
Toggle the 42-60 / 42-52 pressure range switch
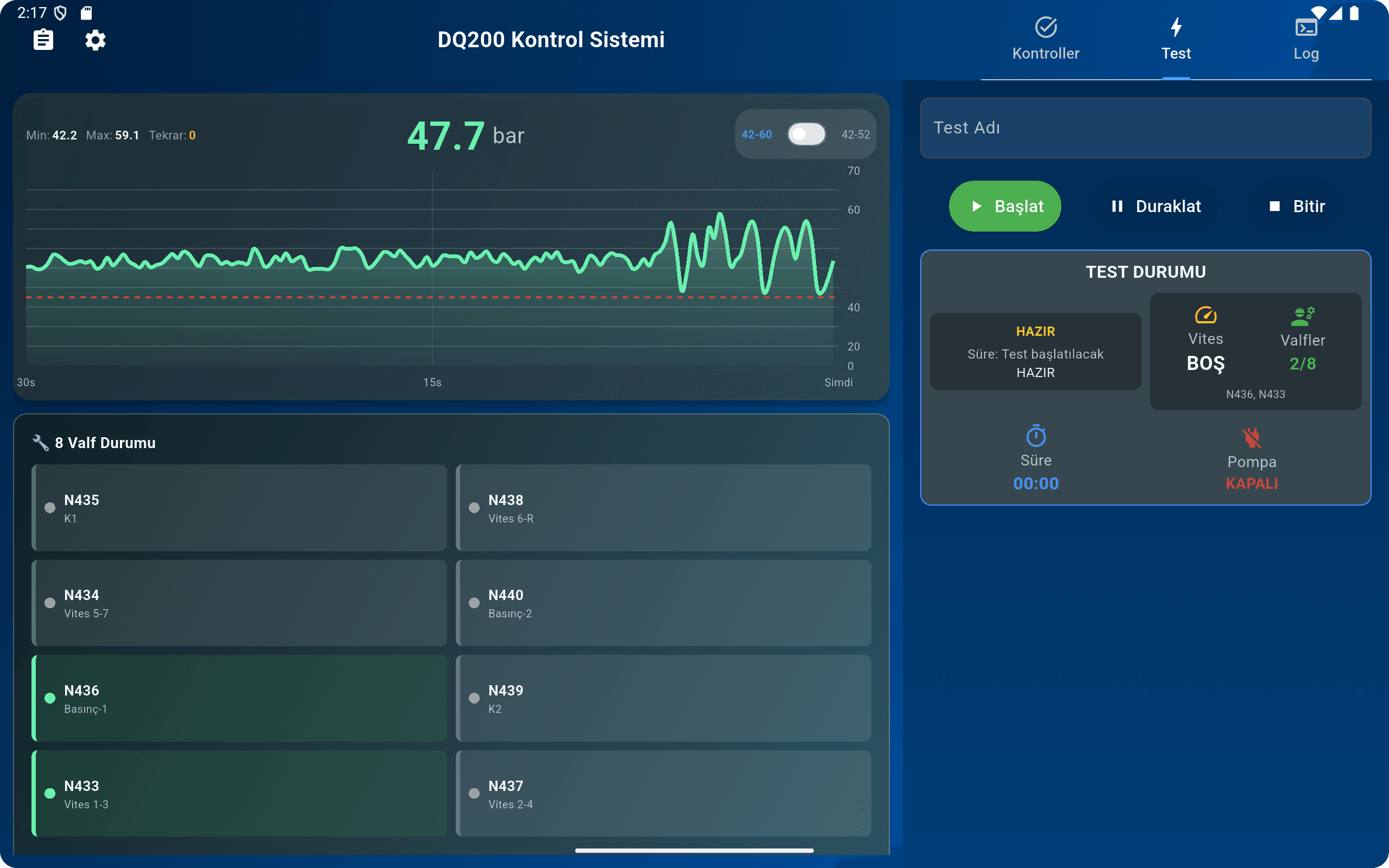(x=806, y=135)
